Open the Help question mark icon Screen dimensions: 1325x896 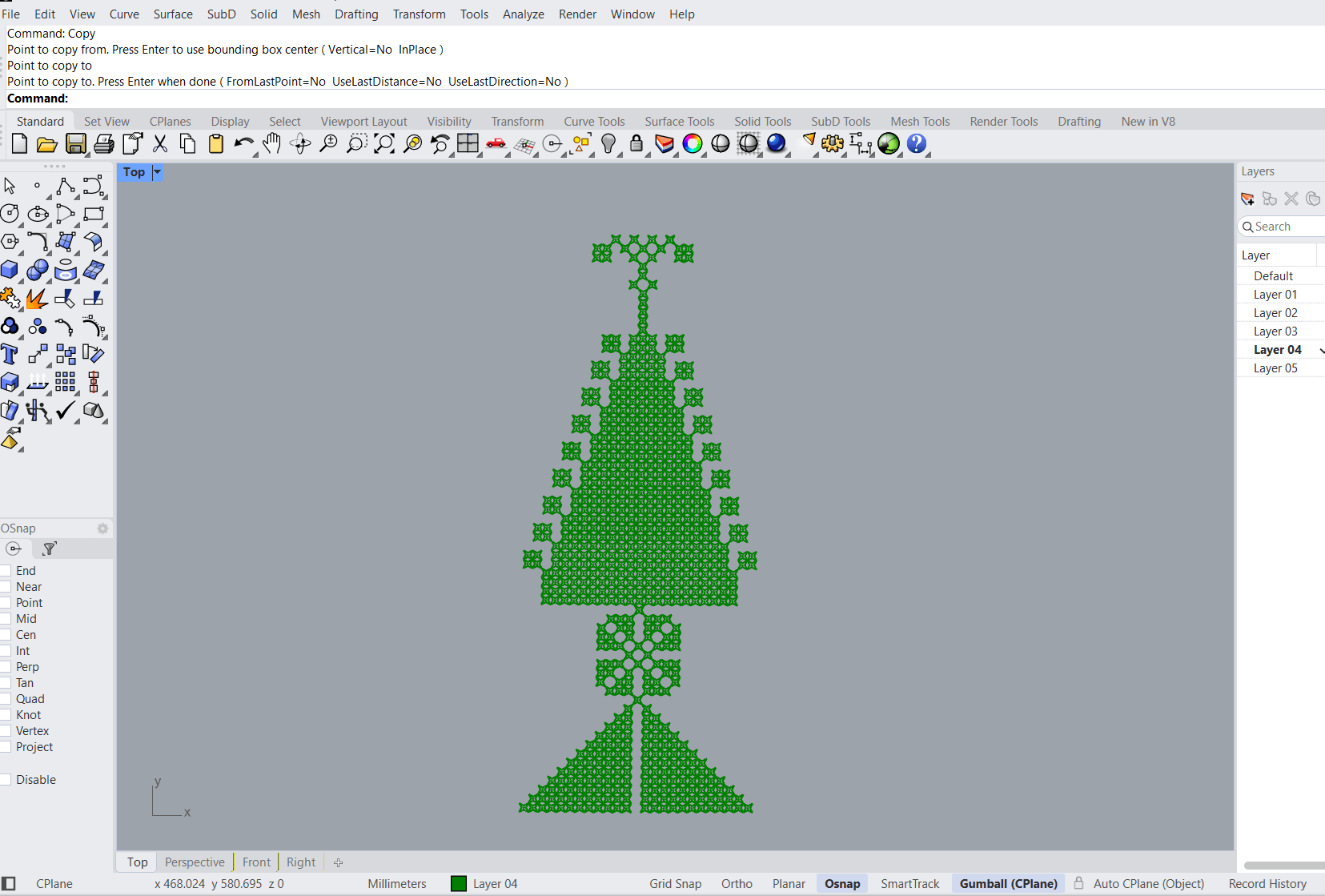click(x=917, y=144)
